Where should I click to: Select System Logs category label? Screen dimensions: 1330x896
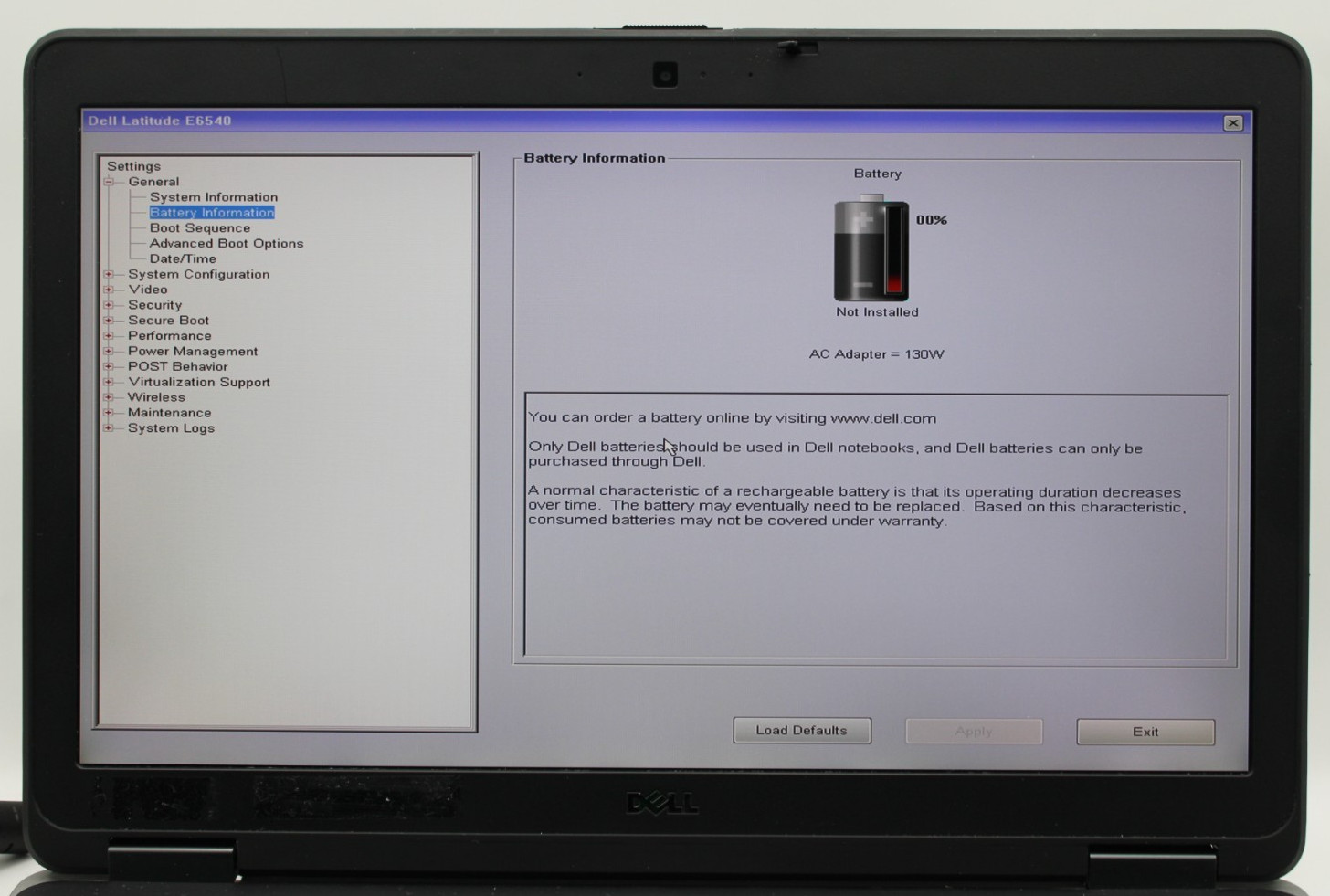click(x=172, y=427)
